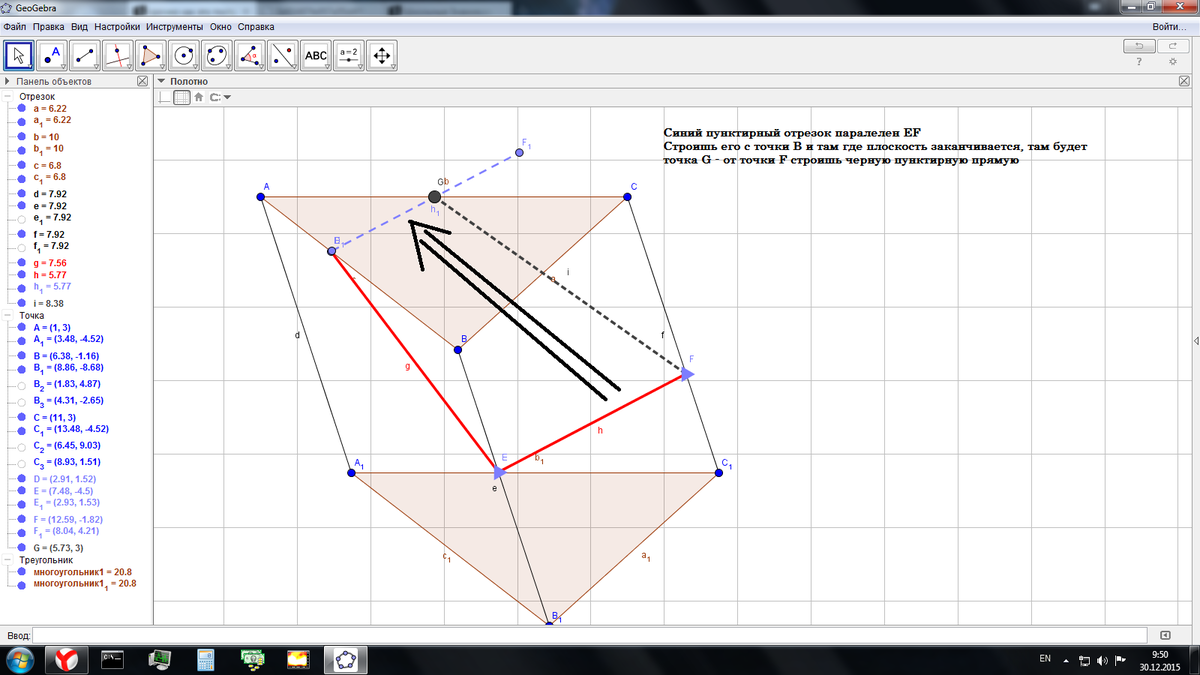Select the Line through two points tool

pyautogui.click(x=86, y=55)
